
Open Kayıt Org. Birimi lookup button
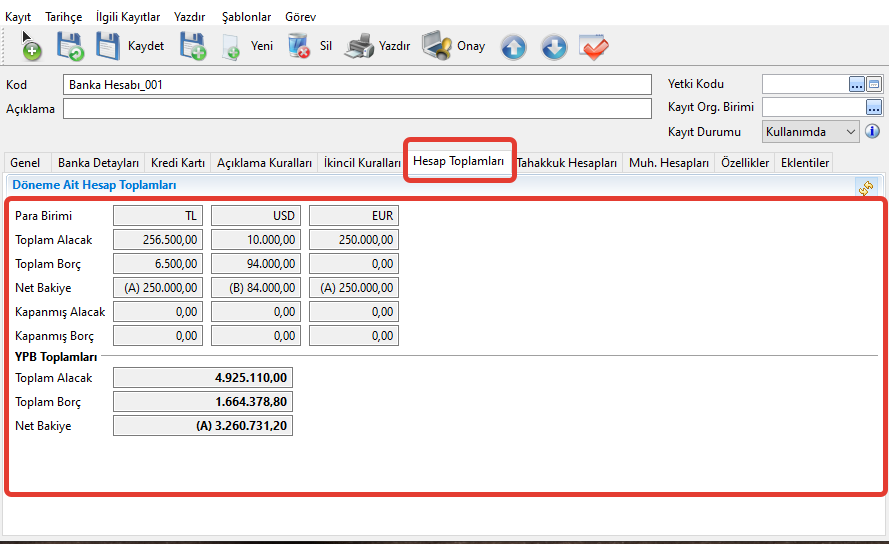(873, 107)
